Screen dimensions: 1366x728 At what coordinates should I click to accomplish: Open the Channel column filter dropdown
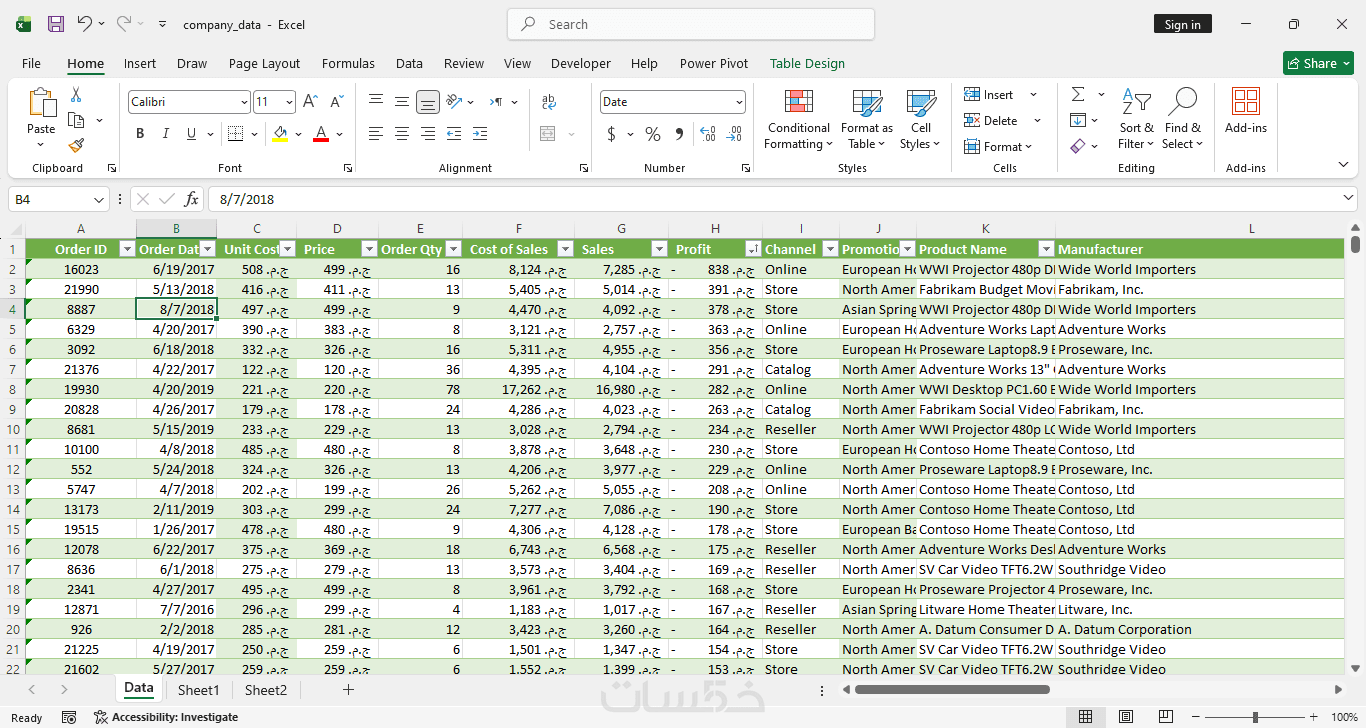click(828, 249)
